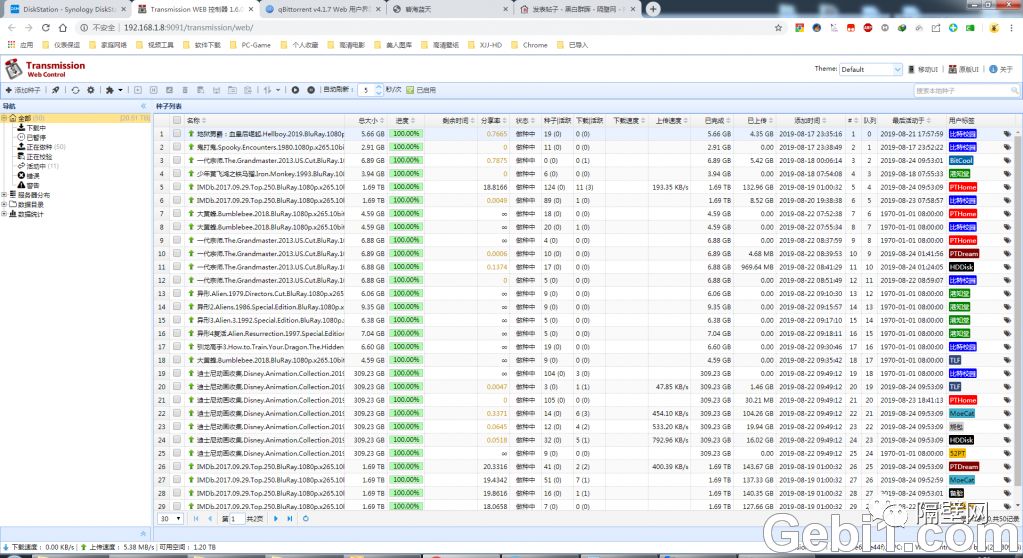Image resolution: width=1023 pixels, height=558 pixels.
Task: Click the refresh icon in the toolbar
Action: click(76, 90)
